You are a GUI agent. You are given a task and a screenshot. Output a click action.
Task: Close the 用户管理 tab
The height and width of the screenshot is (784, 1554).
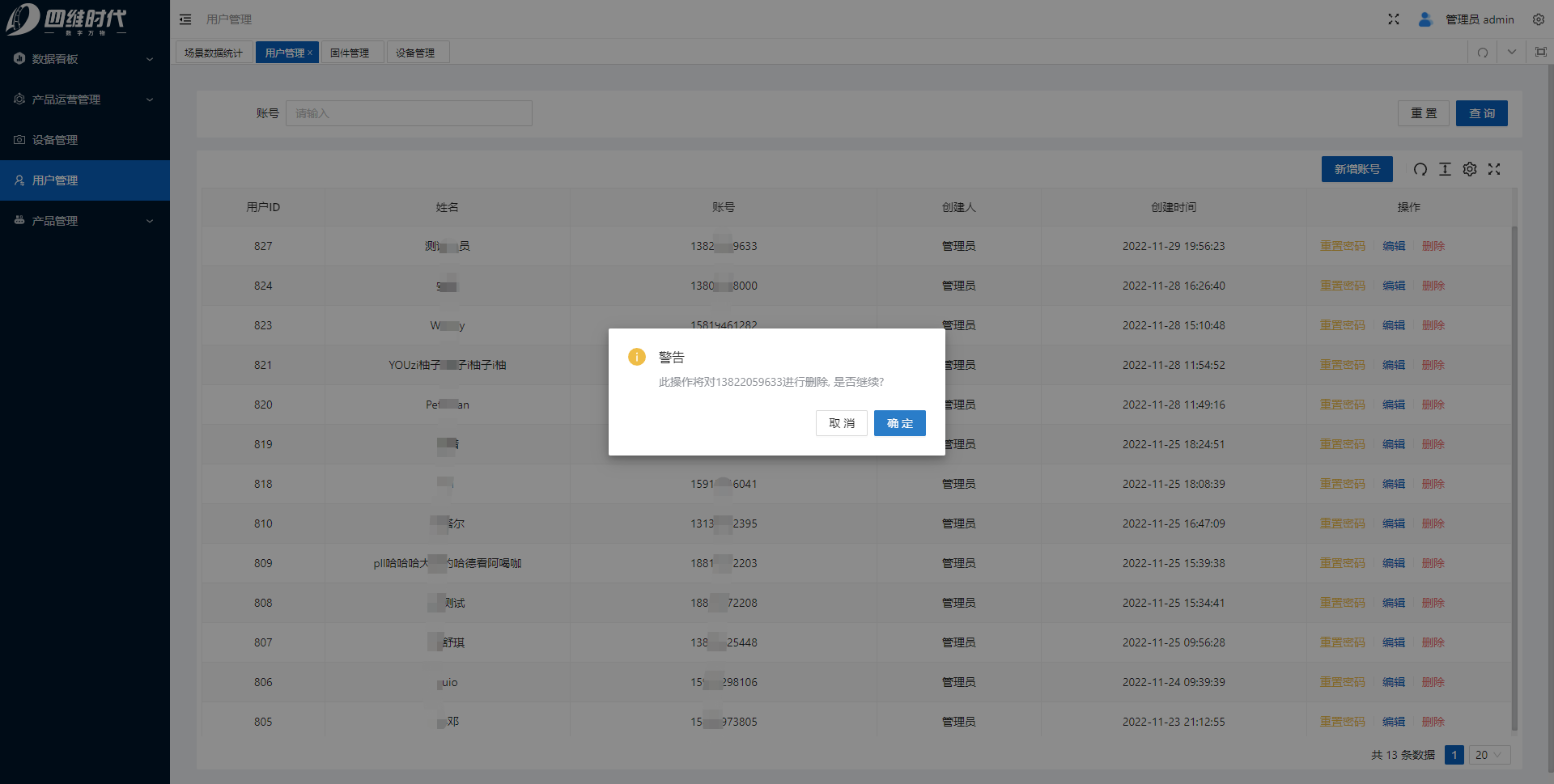(310, 53)
